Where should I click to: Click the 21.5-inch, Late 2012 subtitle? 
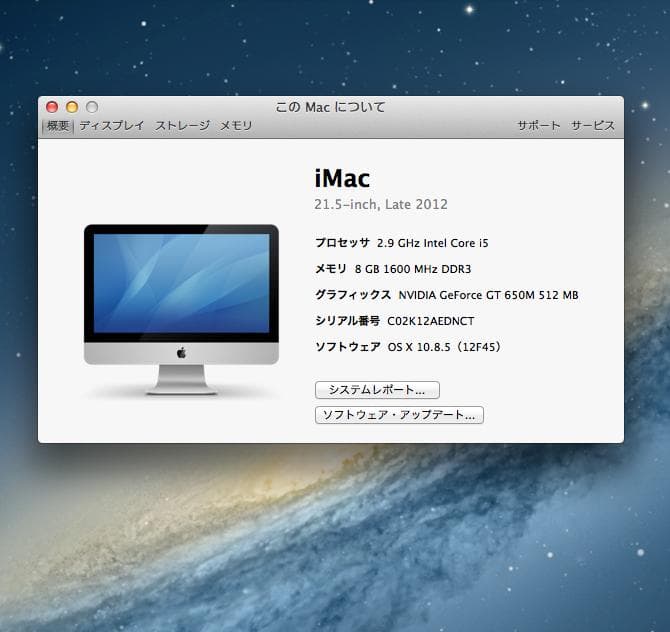[x=381, y=204]
